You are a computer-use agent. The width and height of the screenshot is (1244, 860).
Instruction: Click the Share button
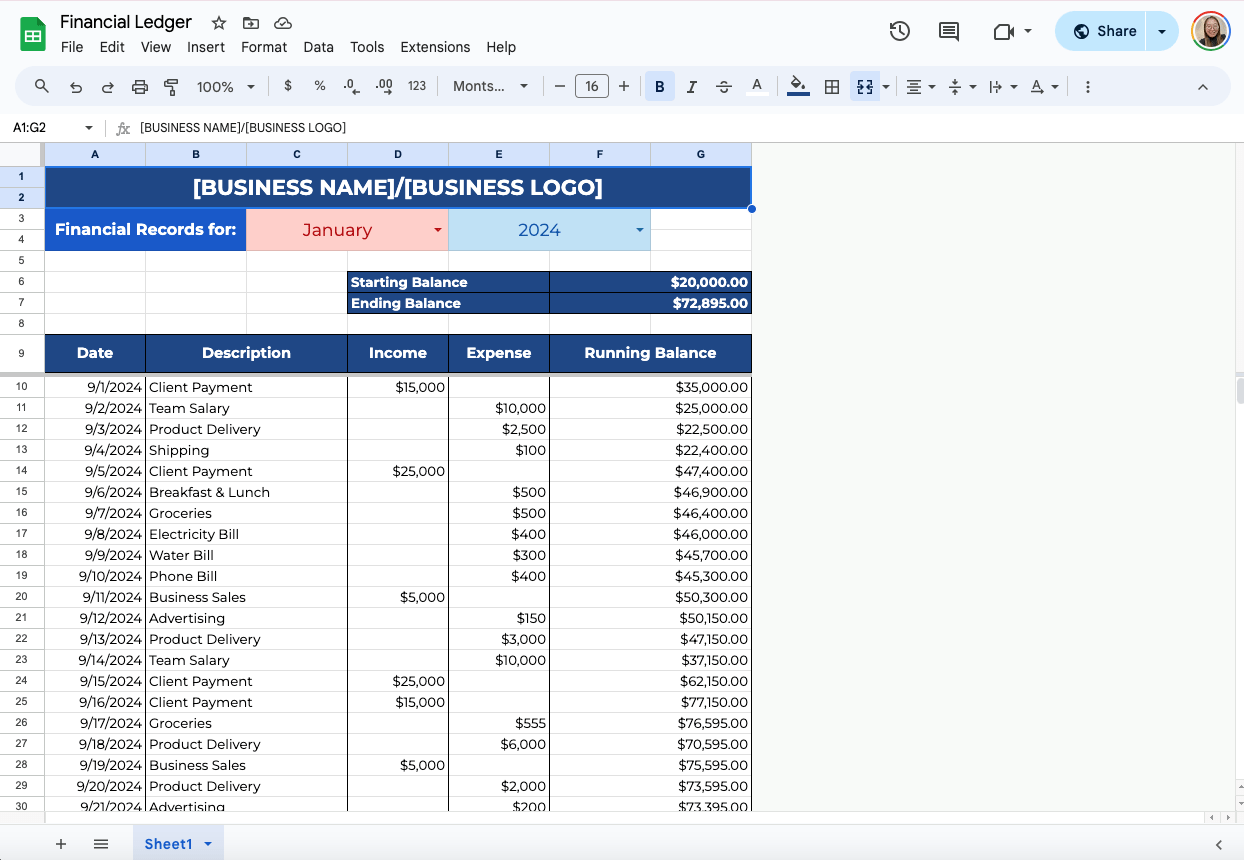click(x=1104, y=31)
